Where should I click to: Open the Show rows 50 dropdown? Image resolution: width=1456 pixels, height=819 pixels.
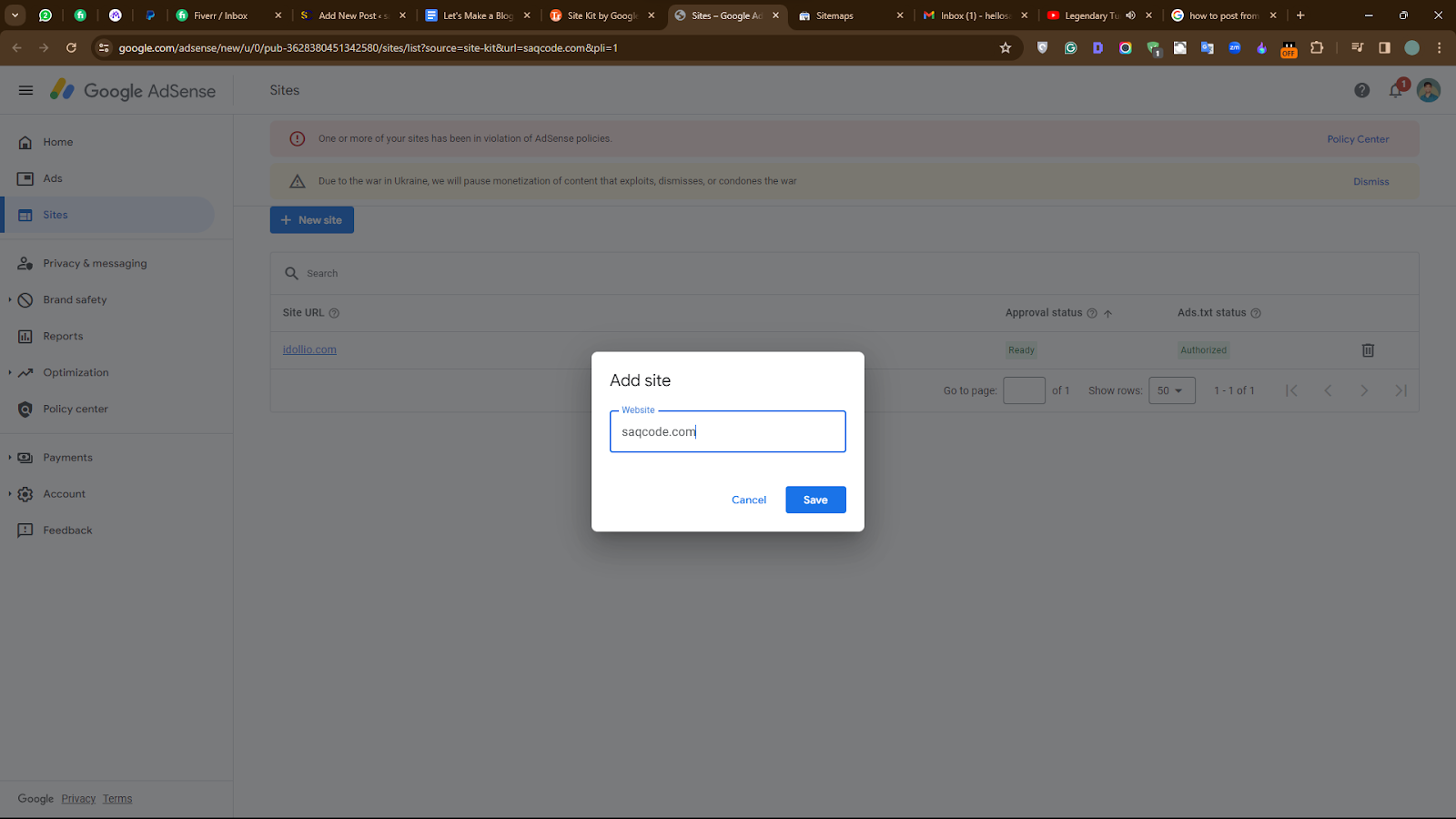pyautogui.click(x=1171, y=390)
